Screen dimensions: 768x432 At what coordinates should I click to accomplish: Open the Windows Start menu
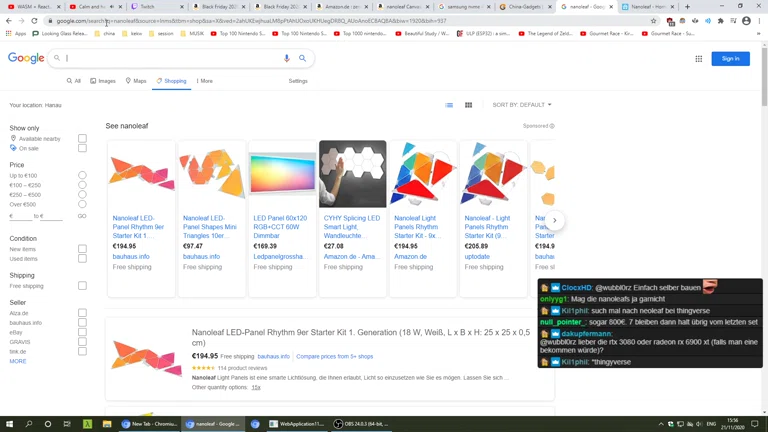point(9,424)
